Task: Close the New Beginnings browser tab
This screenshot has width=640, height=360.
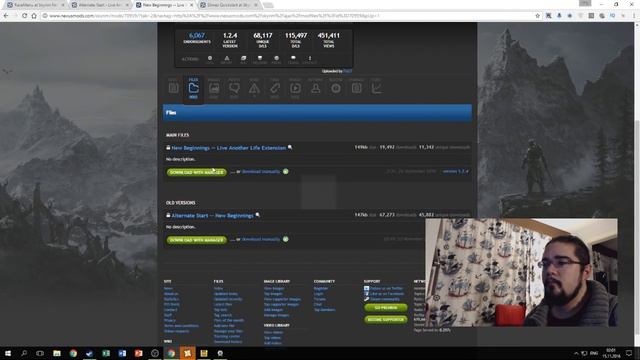Action: point(191,5)
